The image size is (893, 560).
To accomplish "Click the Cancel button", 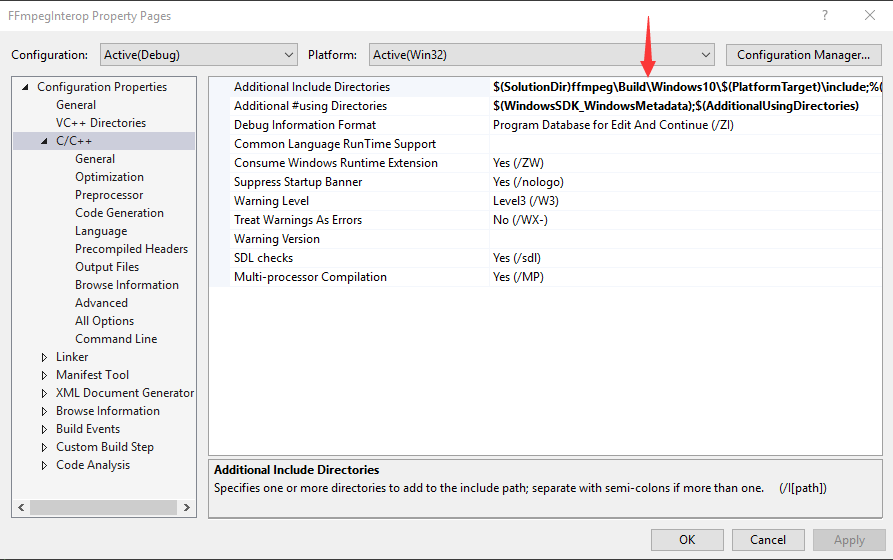I will coord(768,539).
